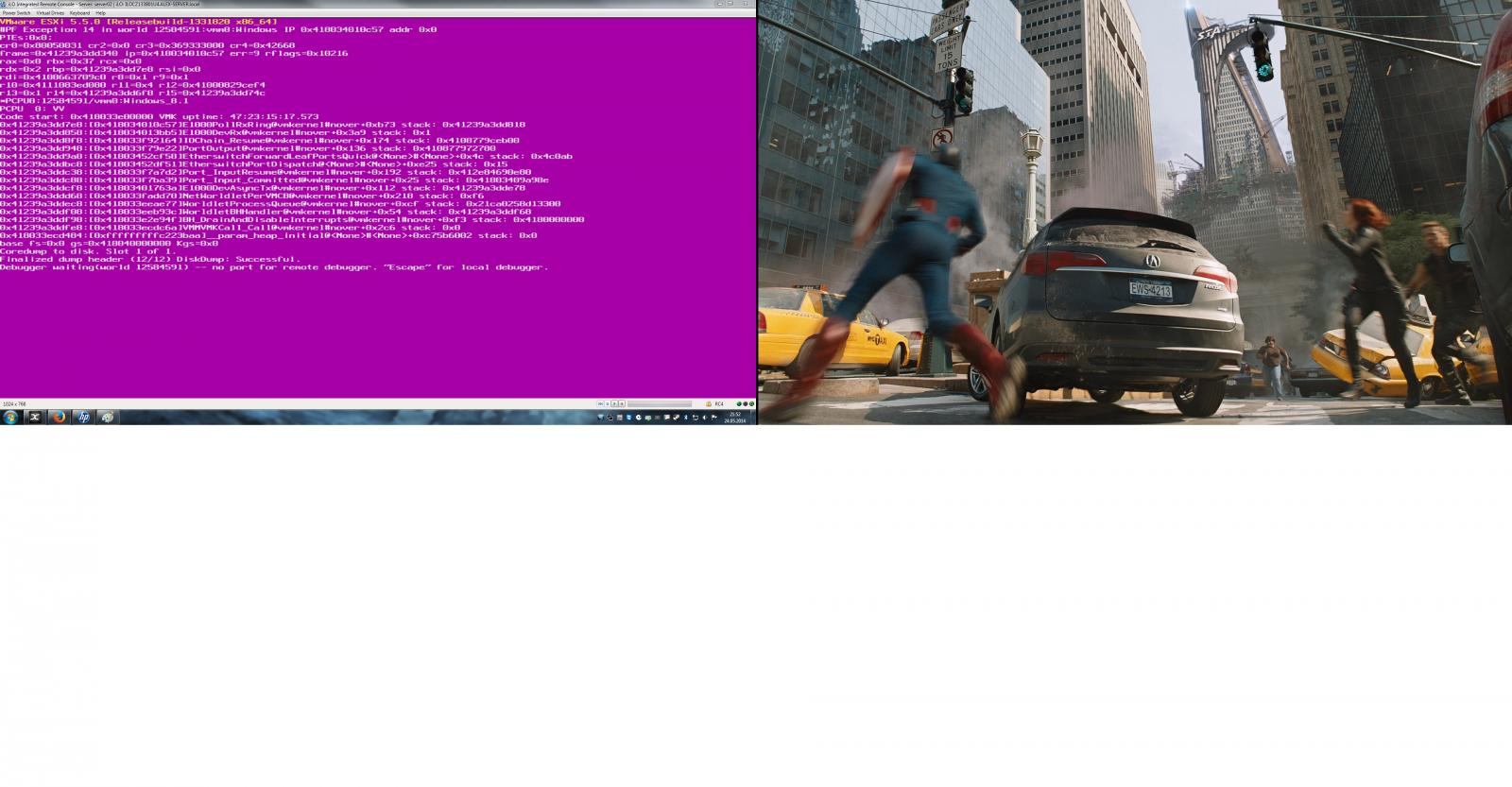Click the record button in console status bar
The height and width of the screenshot is (787, 1512).
pyautogui.click(x=622, y=403)
